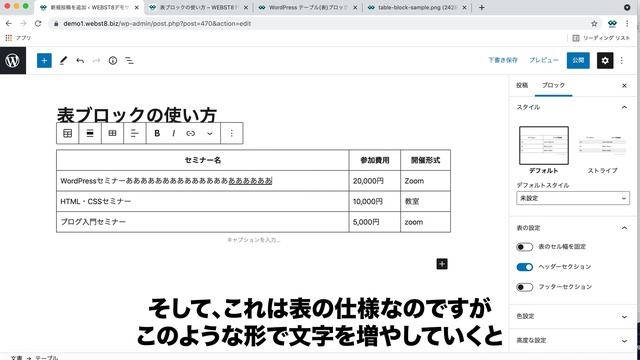Bookmark this page with the star
The image size is (640, 360).
594,24
